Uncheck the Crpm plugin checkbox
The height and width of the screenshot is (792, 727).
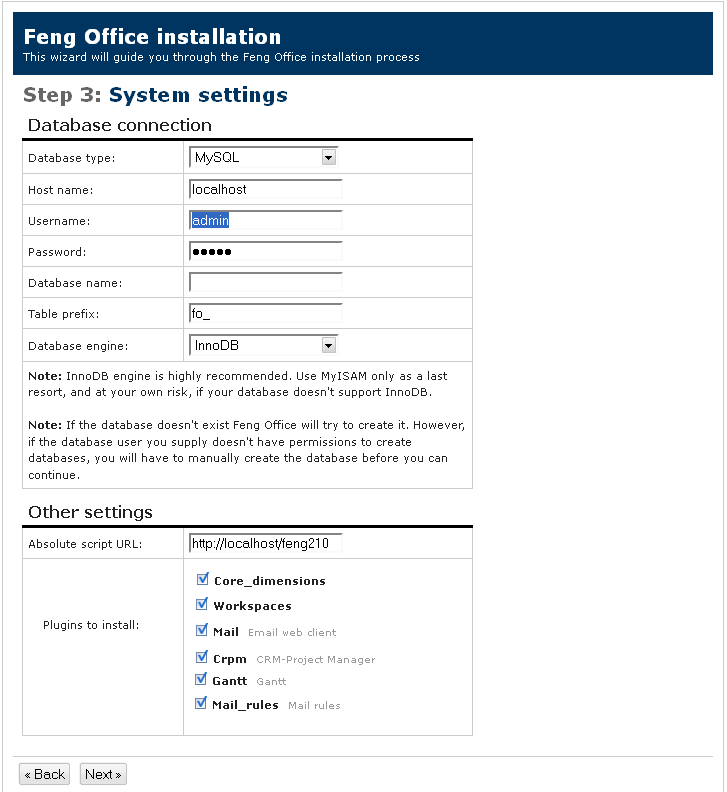coord(203,658)
